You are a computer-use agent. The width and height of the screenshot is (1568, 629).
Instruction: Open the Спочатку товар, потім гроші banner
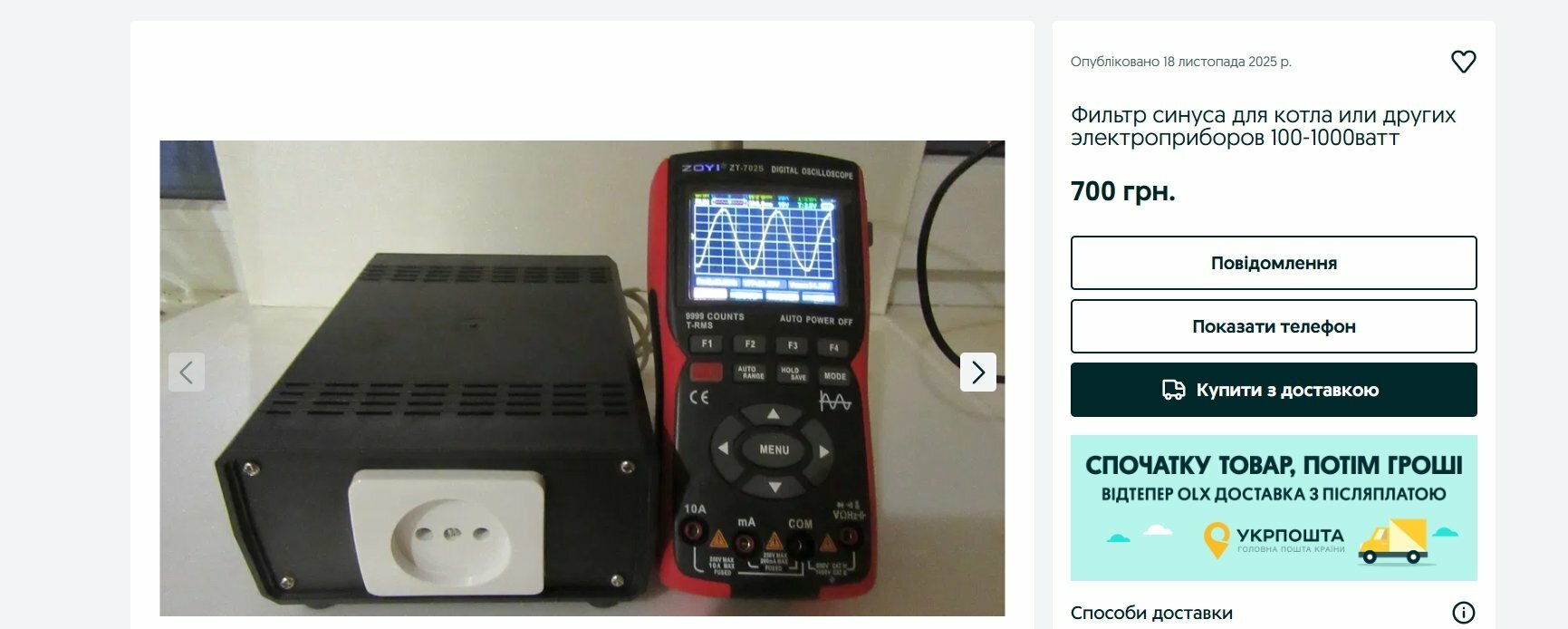pos(1274,508)
